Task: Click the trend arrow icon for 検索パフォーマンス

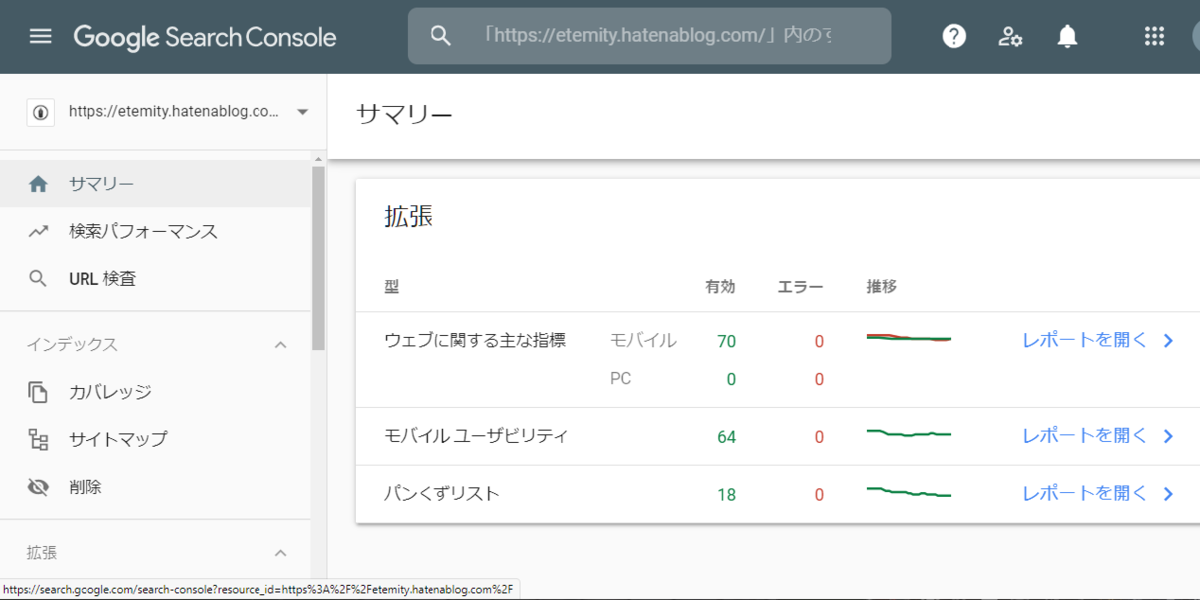Action: point(39,231)
